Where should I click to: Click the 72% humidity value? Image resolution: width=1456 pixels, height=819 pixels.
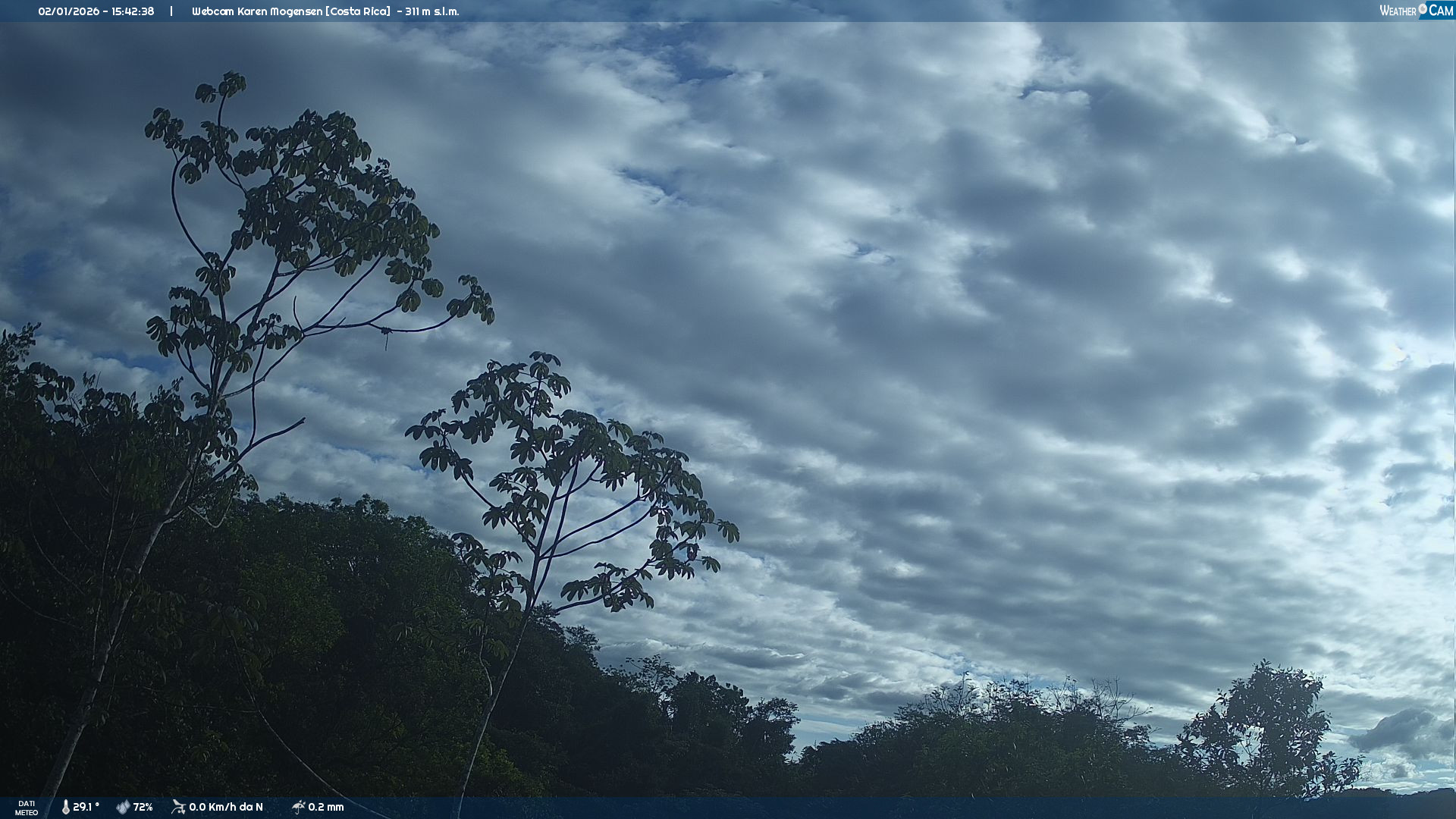(143, 808)
